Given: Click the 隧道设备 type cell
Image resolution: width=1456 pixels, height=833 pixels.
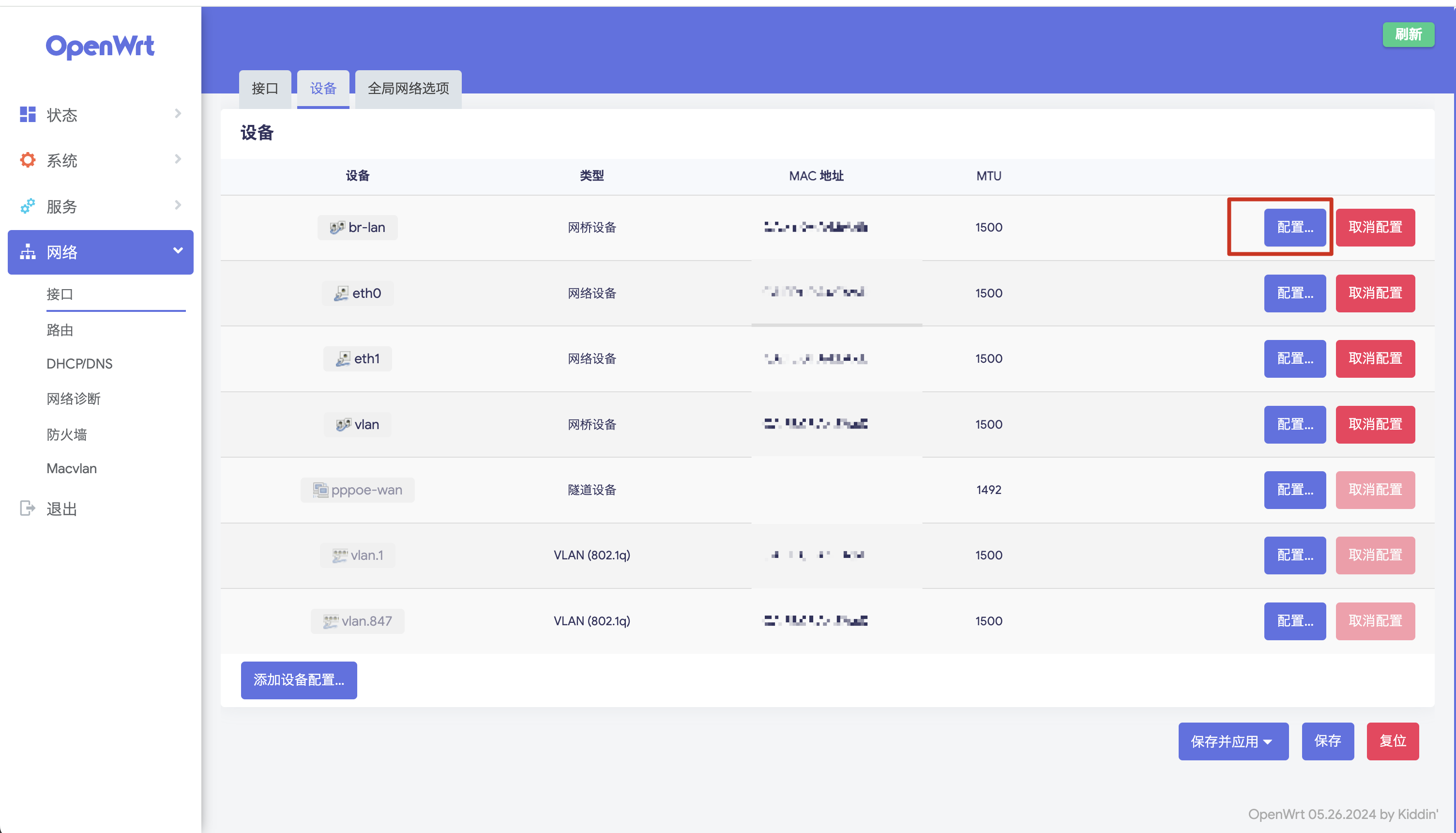Looking at the screenshot, I should [591, 490].
